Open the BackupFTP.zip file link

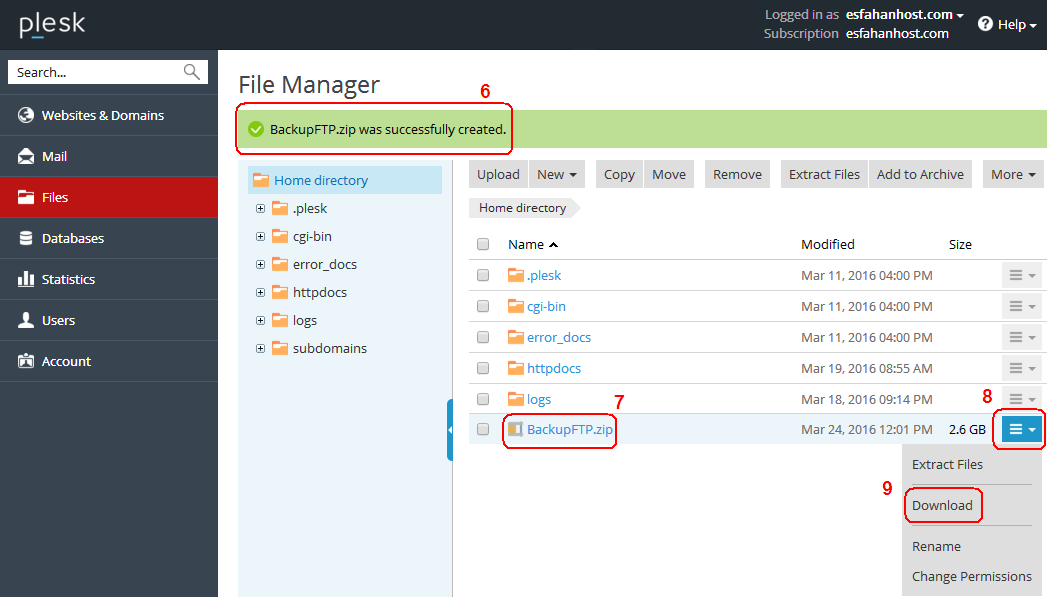click(570, 429)
